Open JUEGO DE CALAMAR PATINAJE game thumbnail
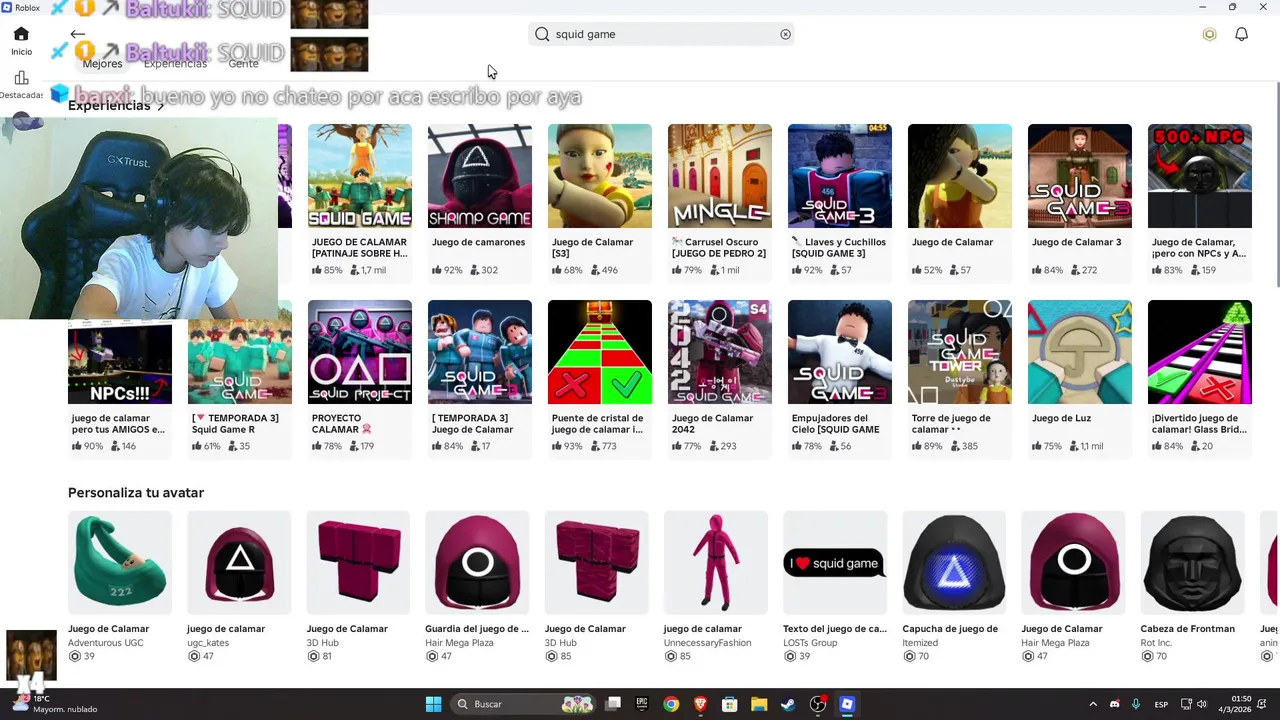Screen dimensions: 1280x720 [360, 176]
